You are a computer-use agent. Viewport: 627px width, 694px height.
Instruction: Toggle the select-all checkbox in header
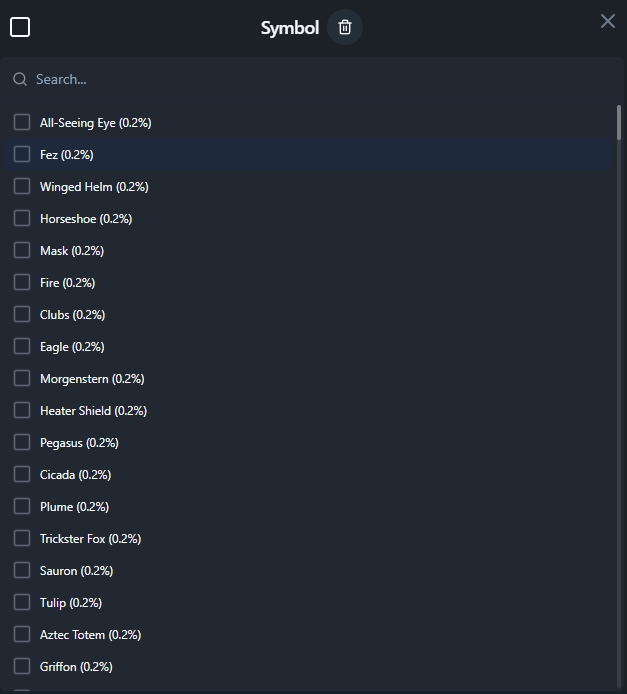tap(20, 27)
